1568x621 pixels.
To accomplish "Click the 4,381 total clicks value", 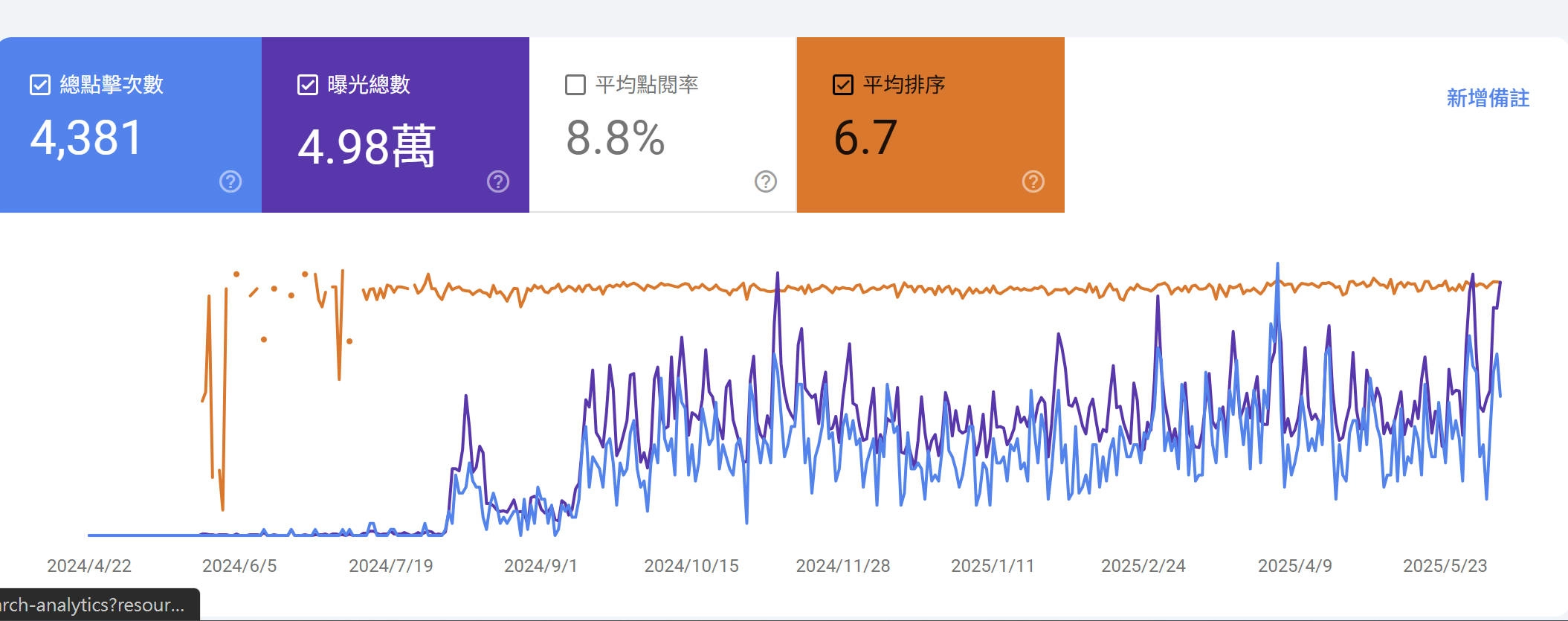I will pos(87,138).
